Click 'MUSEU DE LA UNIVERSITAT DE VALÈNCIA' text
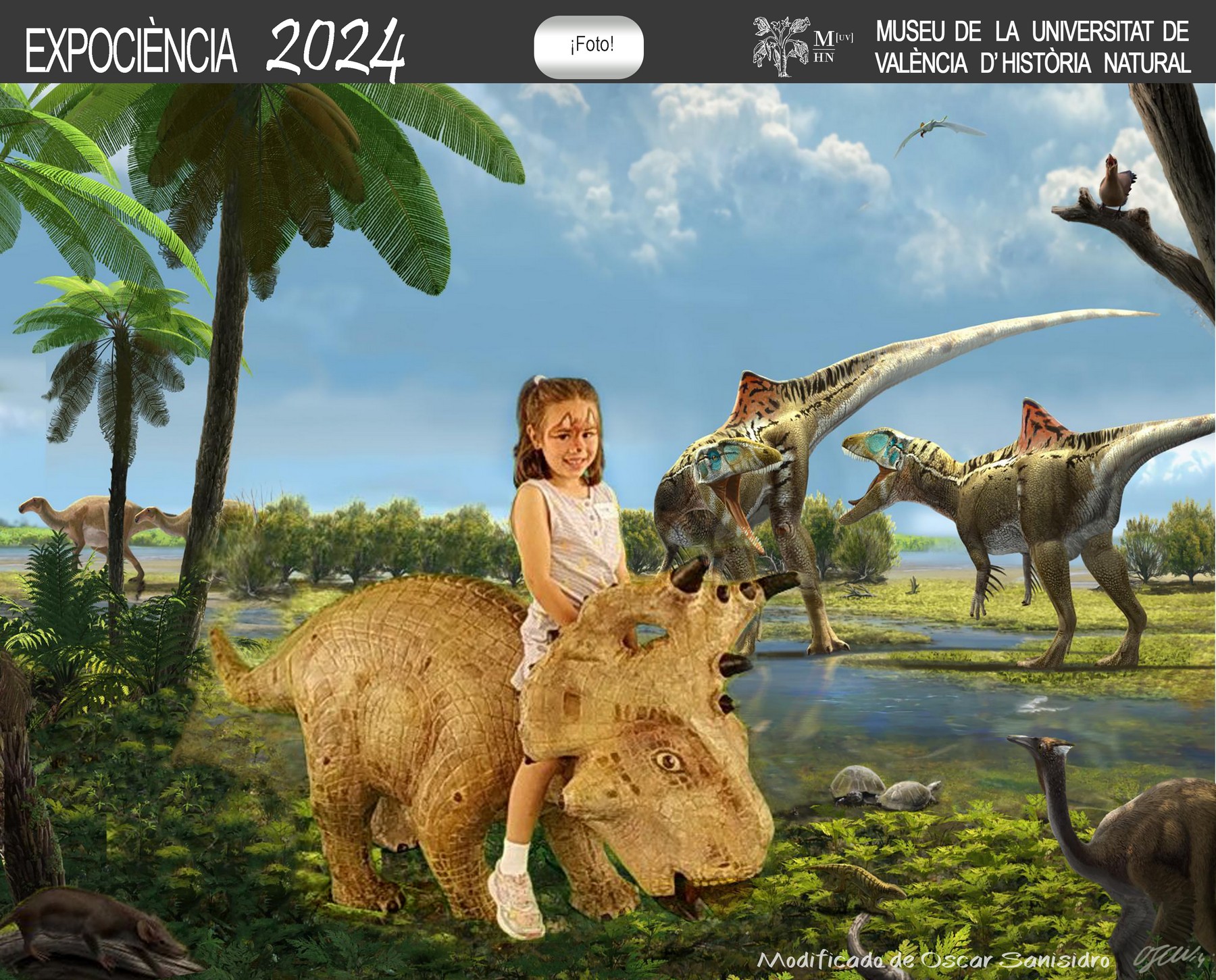The width and height of the screenshot is (1216, 980). coord(1033,47)
